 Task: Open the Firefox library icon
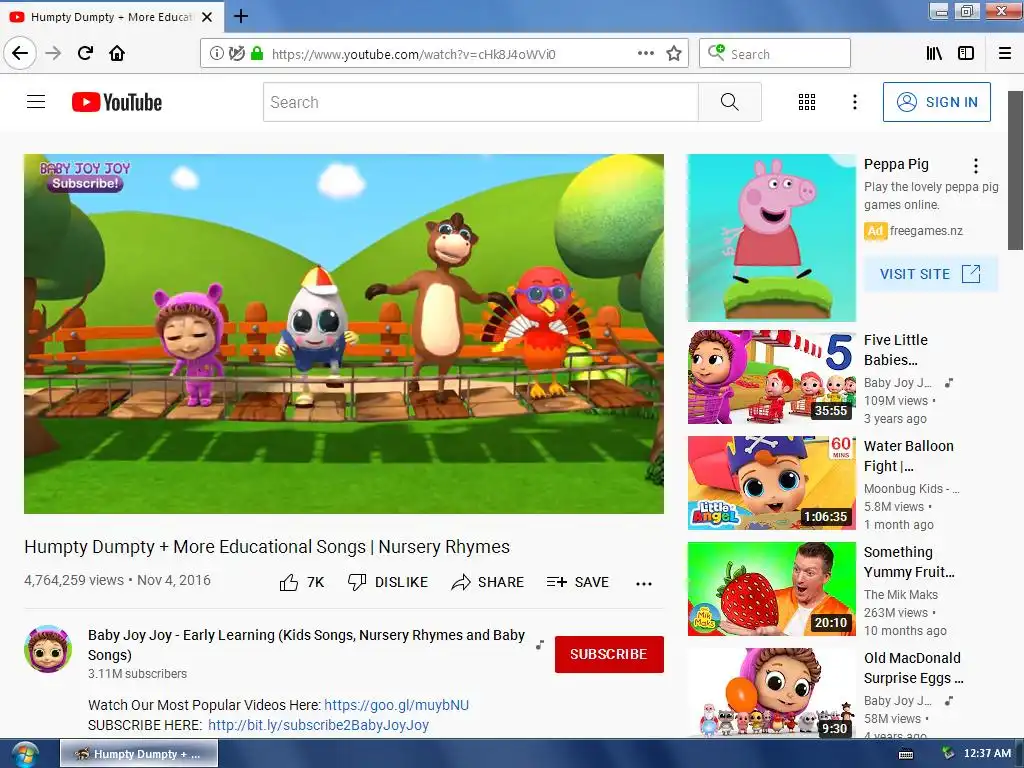click(x=934, y=54)
